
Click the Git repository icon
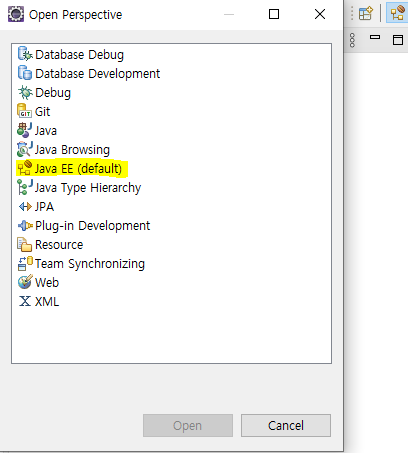click(x=24, y=111)
